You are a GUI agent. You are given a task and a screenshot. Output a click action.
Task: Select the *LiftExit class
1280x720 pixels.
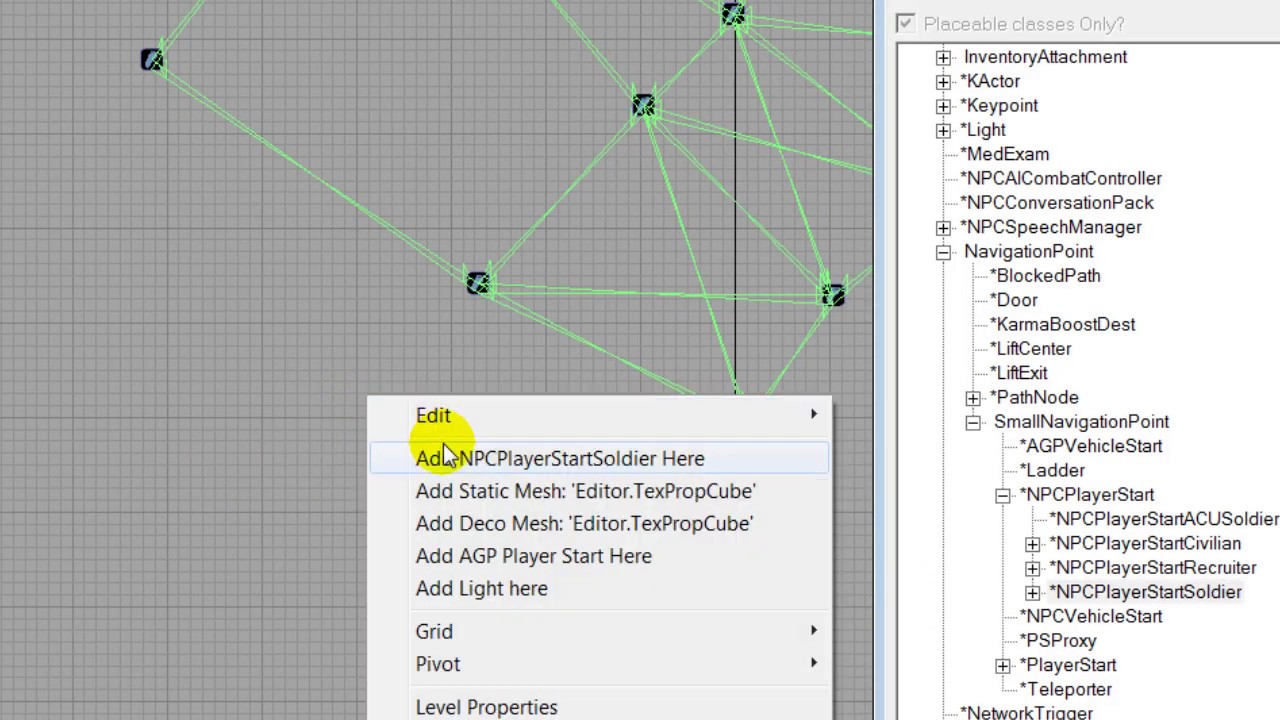pyautogui.click(x=1018, y=373)
